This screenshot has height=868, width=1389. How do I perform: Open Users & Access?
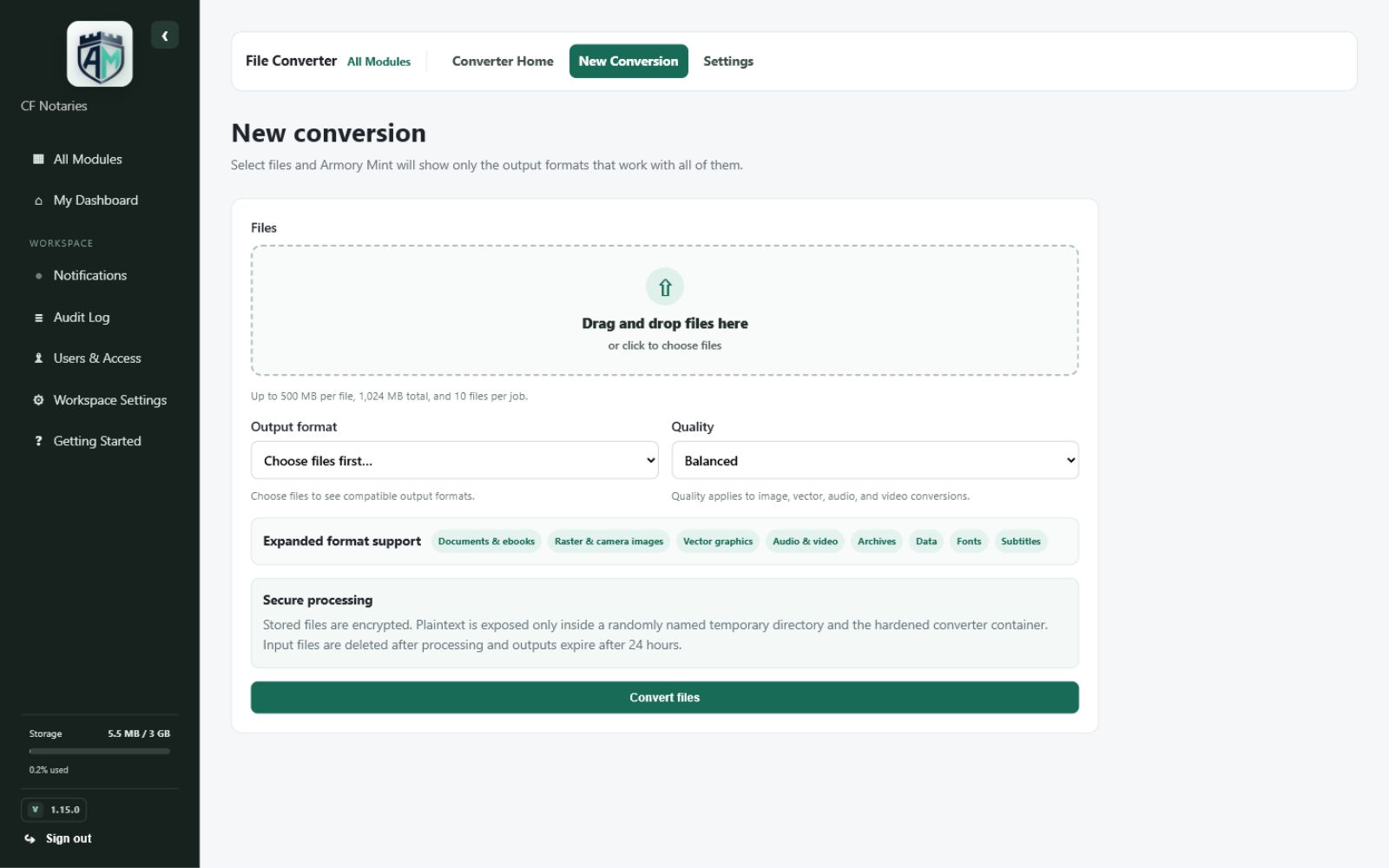point(100,358)
